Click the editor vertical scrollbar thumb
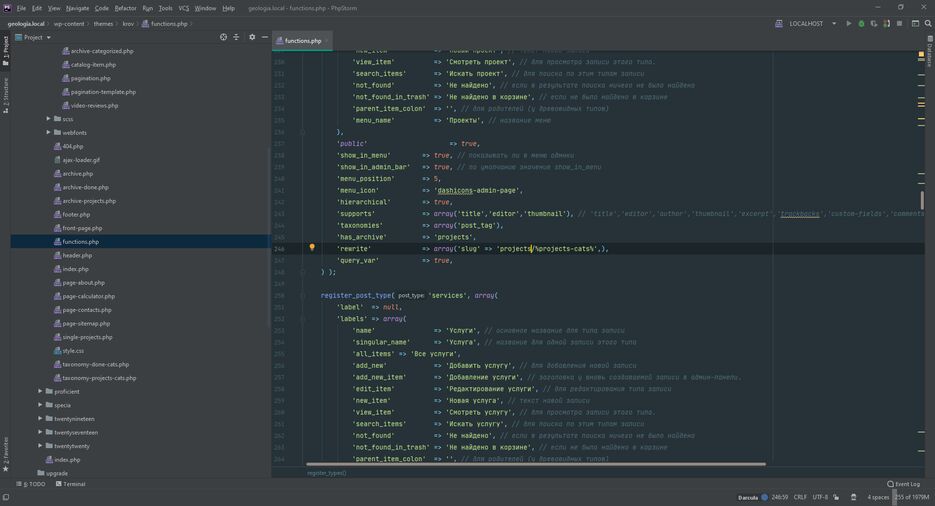This screenshot has height=506, width=935. click(922, 200)
